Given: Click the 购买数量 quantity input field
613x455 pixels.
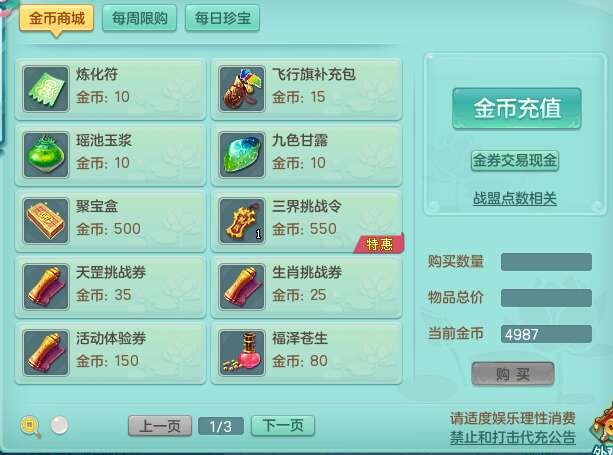Looking at the screenshot, I should point(546,262).
